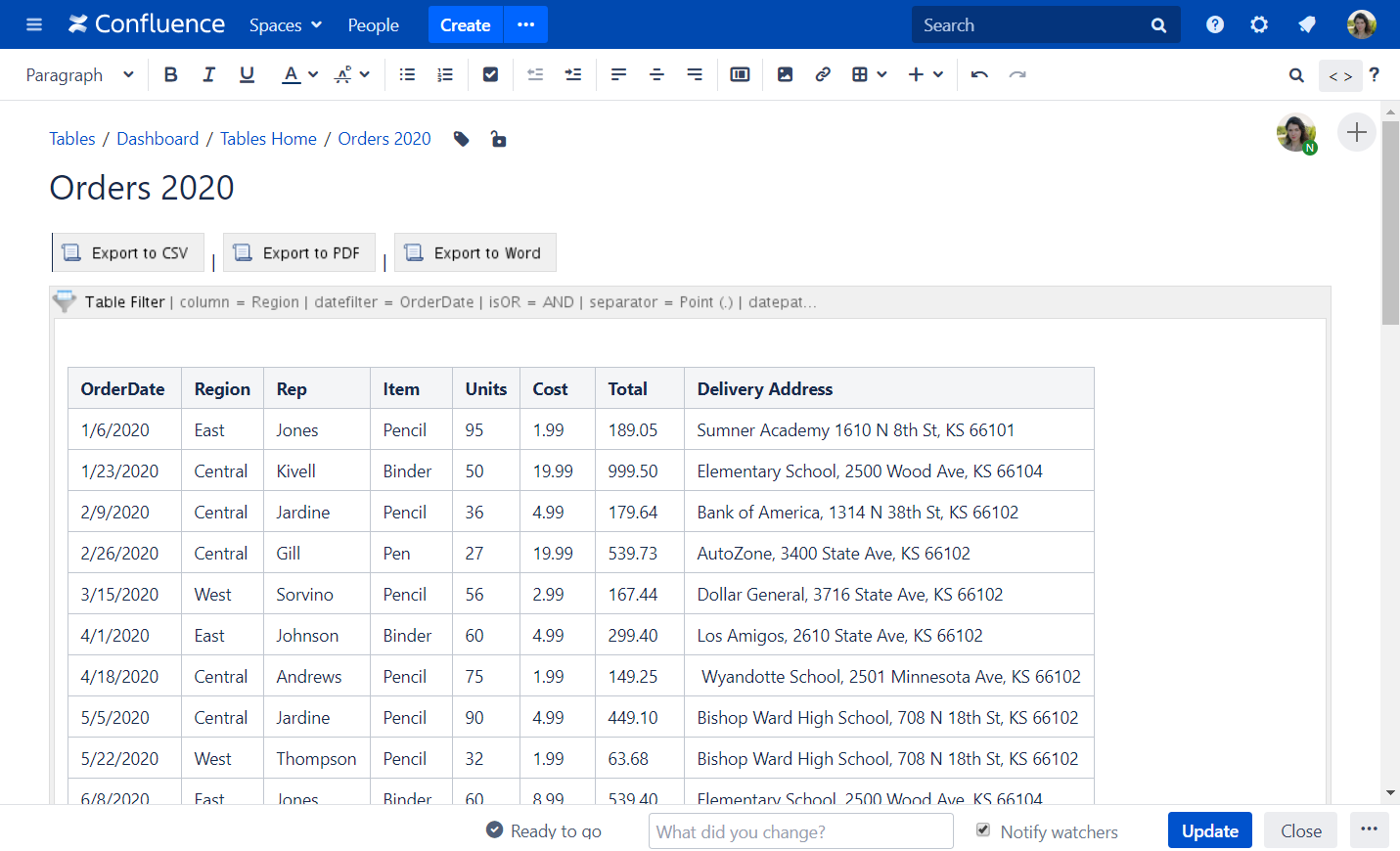Viewport: 1400px width, 851px height.
Task: Expand the Spaces menu
Action: [x=285, y=25]
